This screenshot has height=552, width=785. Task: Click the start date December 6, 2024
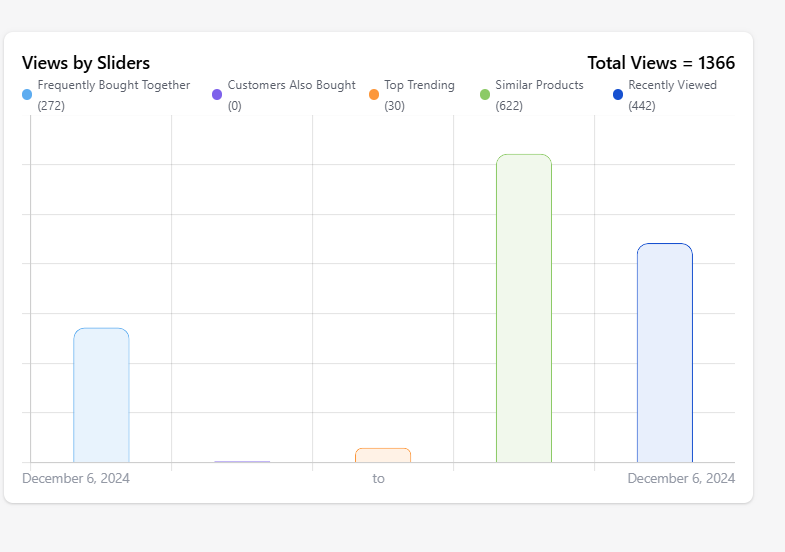76,478
